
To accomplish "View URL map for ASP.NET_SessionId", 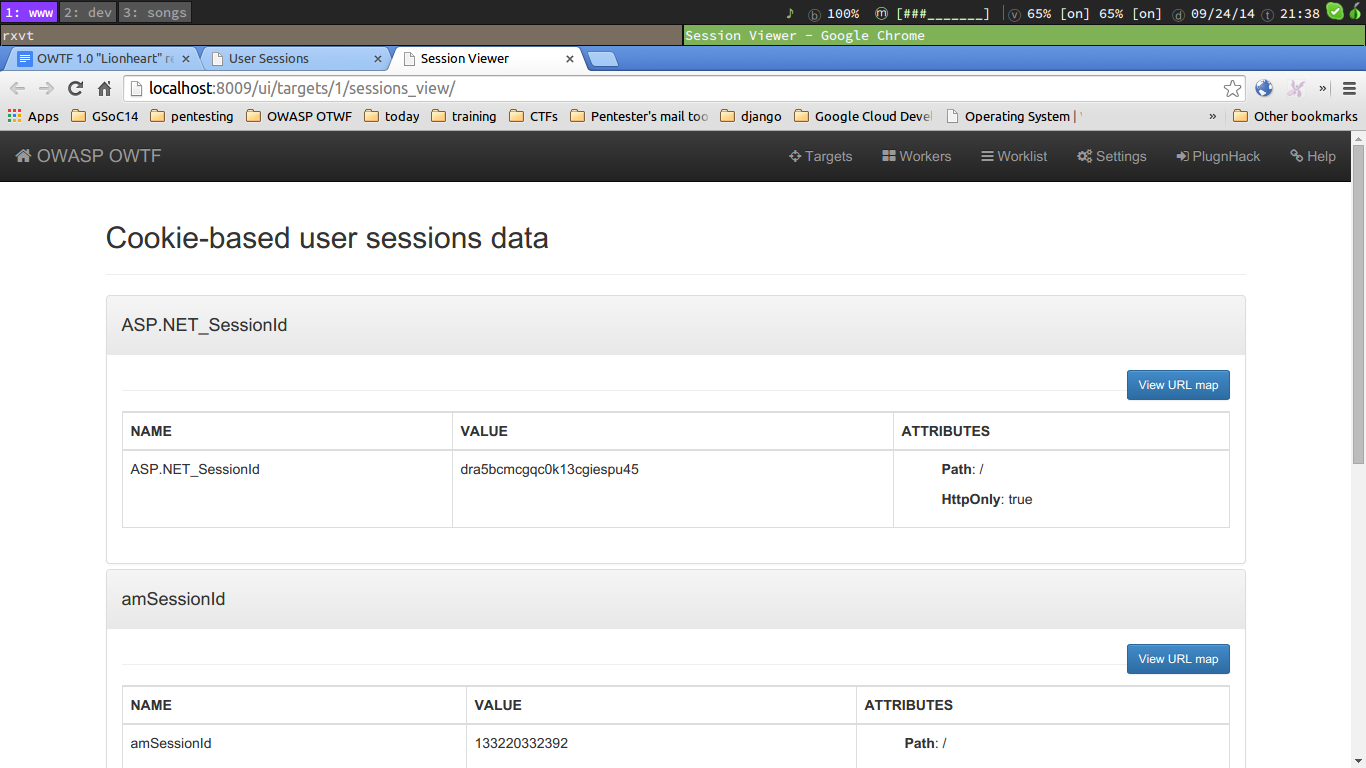I will pos(1178,385).
